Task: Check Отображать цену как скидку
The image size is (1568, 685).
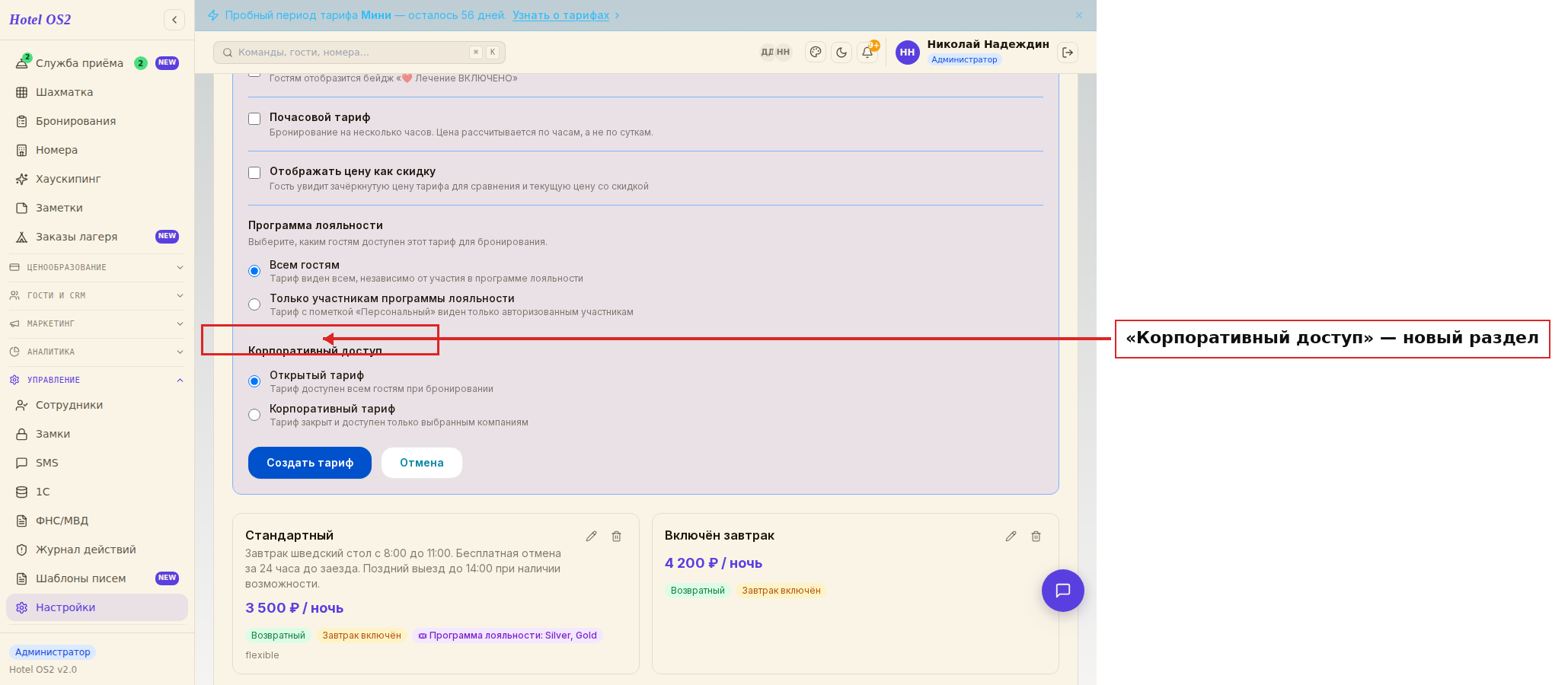Action: pyautogui.click(x=254, y=173)
